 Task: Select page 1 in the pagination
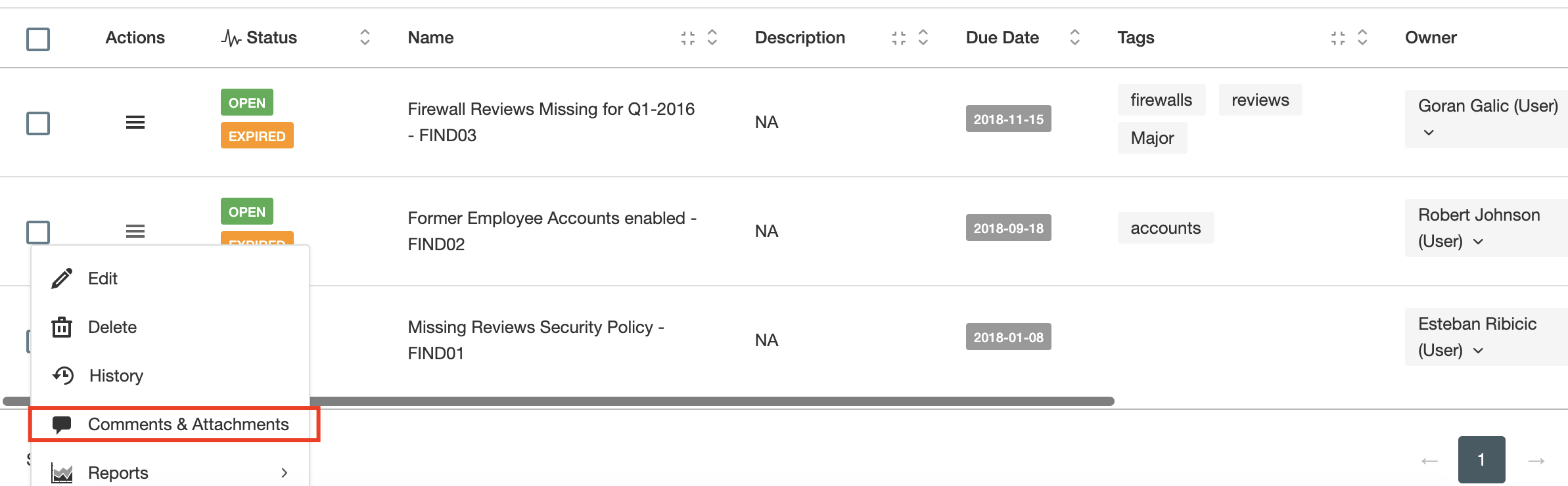(1481, 460)
